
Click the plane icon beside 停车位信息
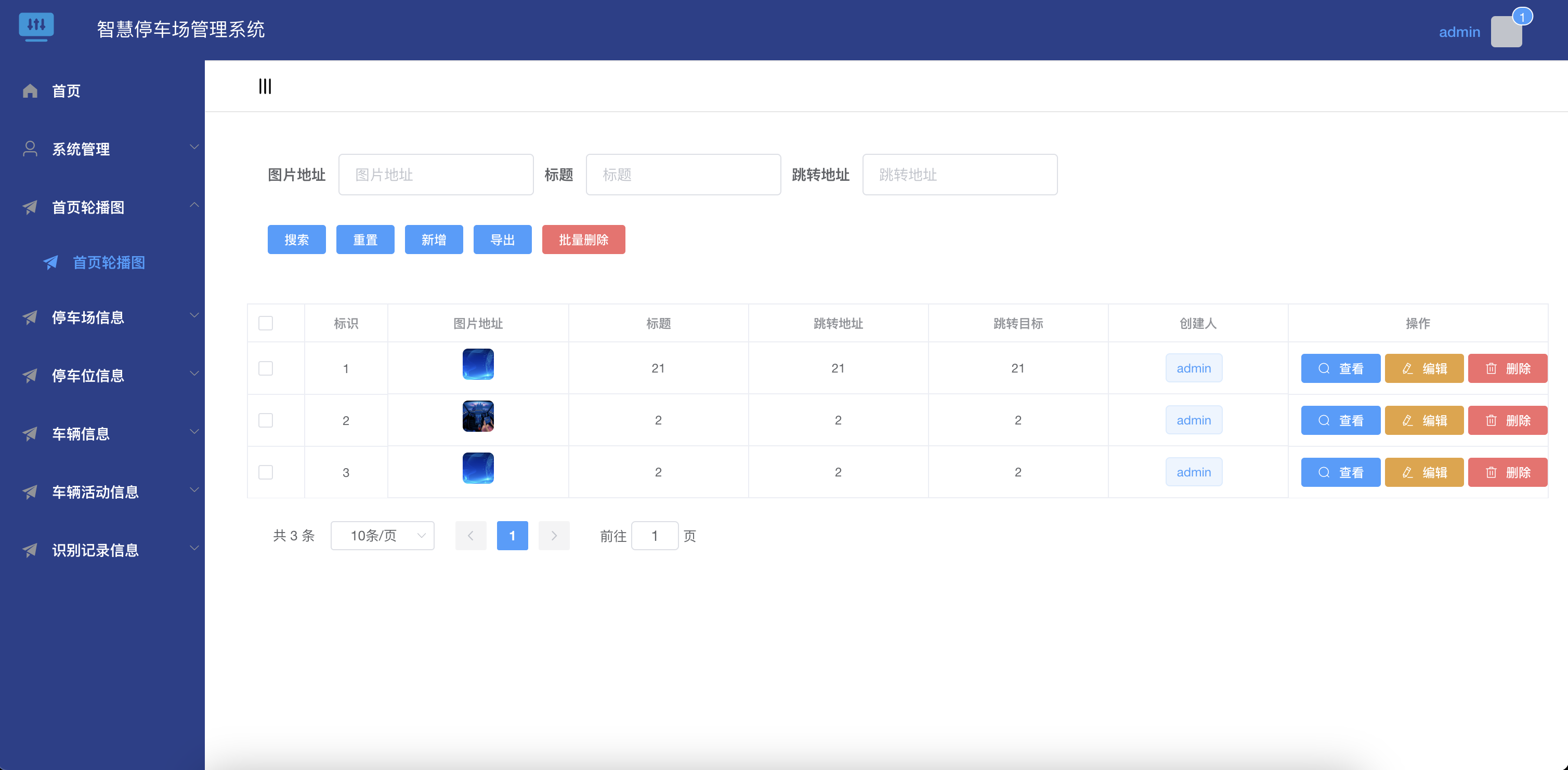click(x=30, y=375)
